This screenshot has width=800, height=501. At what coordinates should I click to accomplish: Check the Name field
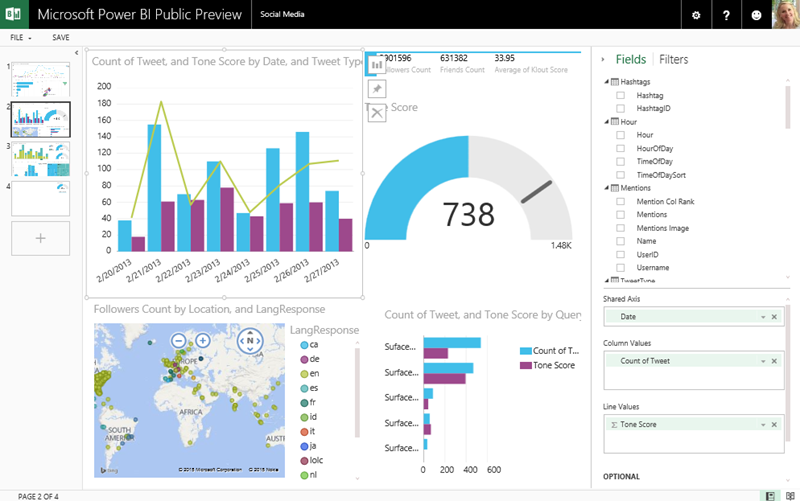click(x=620, y=241)
